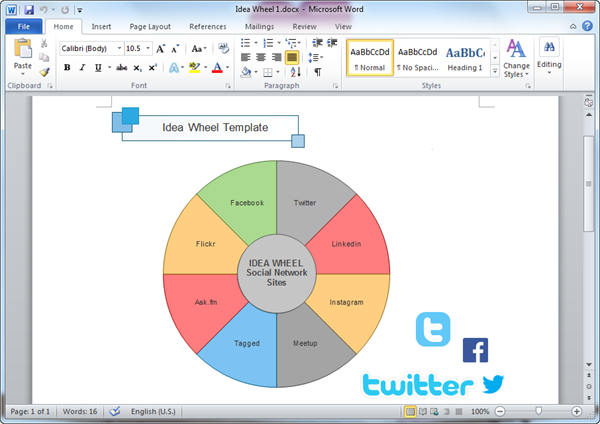The image size is (600, 424).
Task: Apply the Normal style
Action: (370, 58)
